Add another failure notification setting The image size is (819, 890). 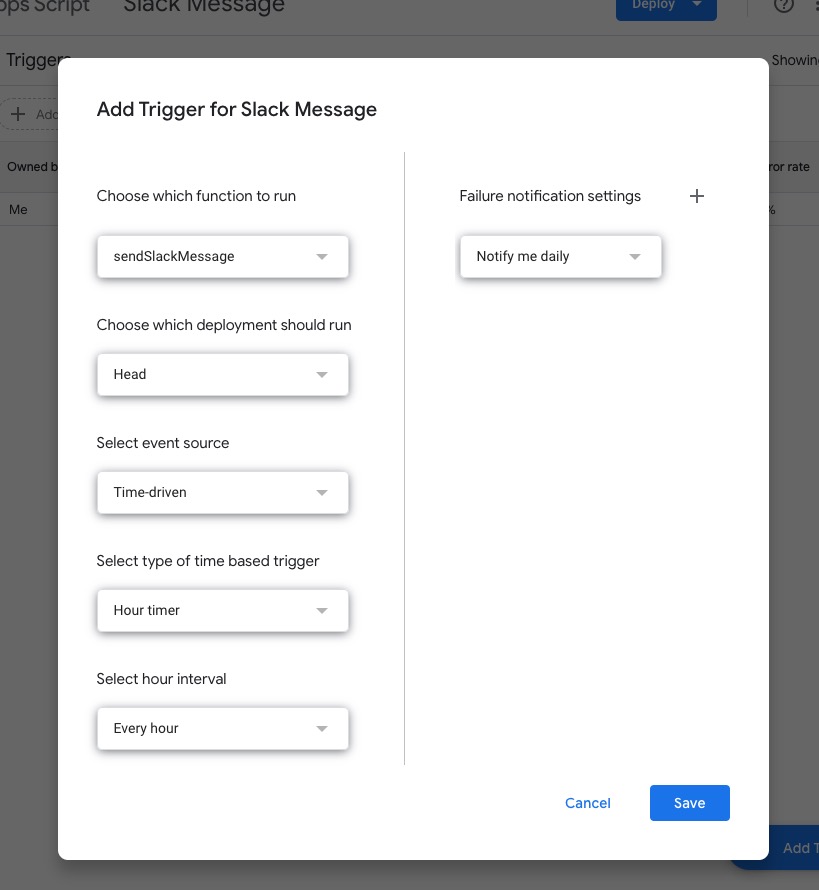tap(696, 196)
